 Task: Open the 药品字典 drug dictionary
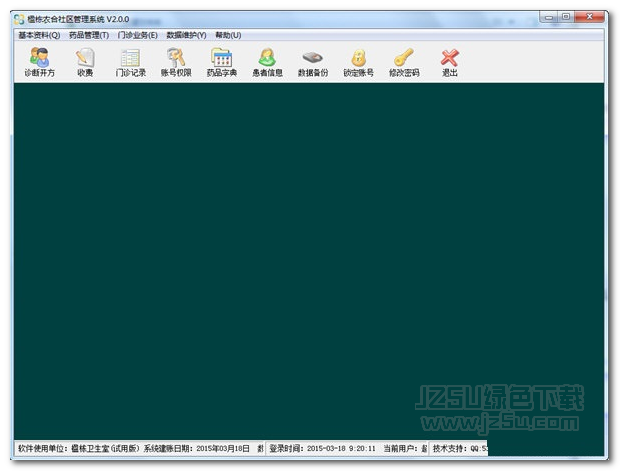click(222, 62)
